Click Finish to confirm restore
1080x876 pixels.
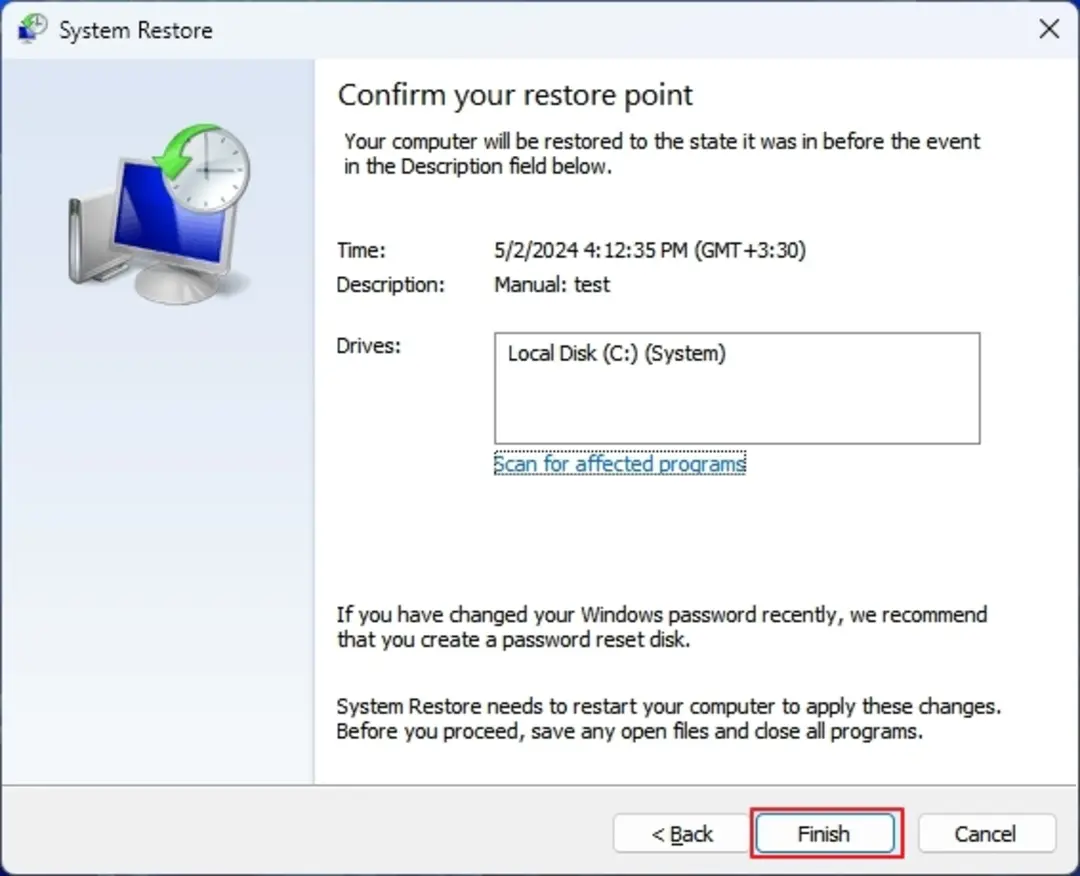[824, 833]
